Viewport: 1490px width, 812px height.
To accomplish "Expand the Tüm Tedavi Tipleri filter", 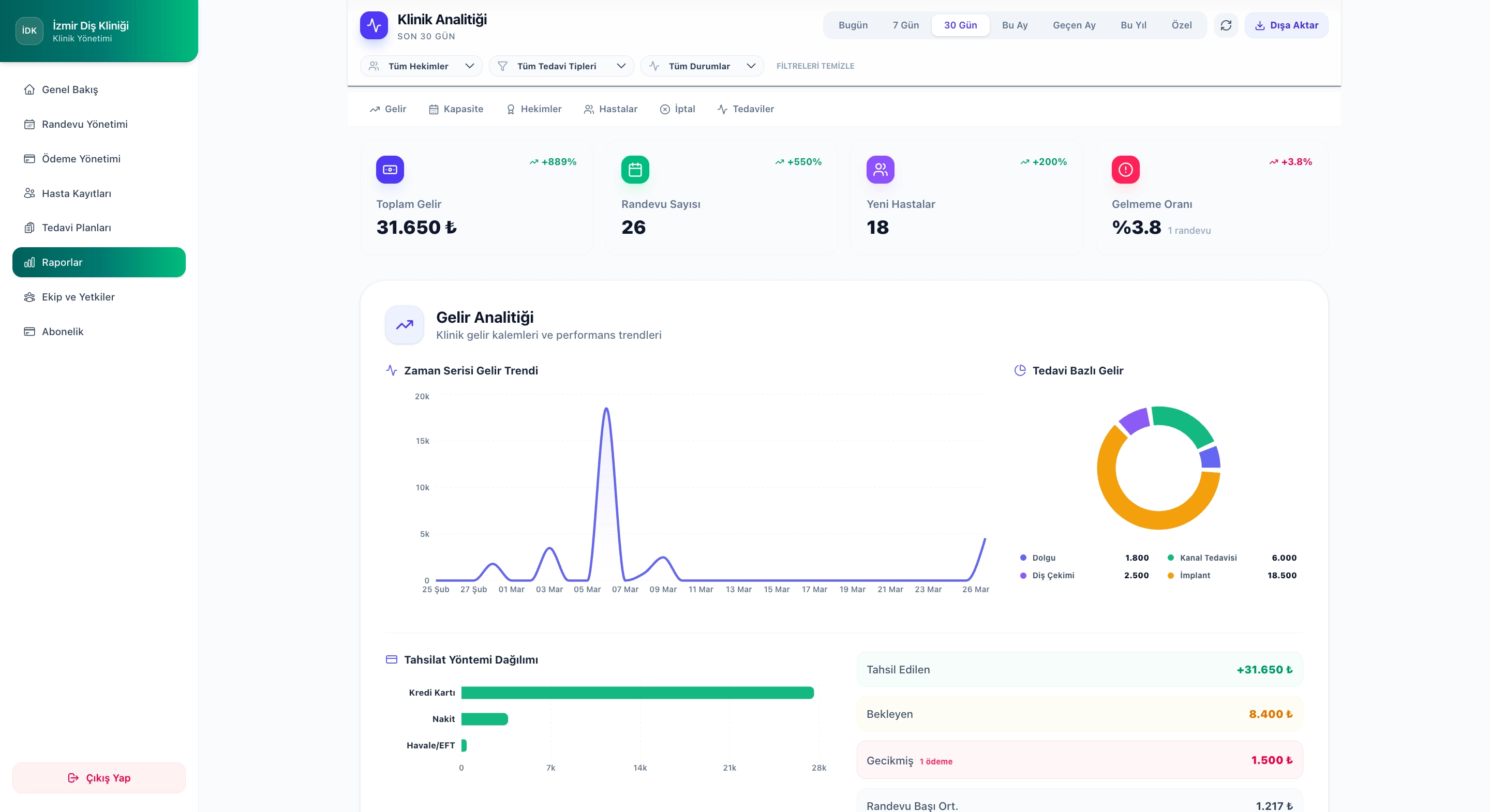I will tap(561, 66).
